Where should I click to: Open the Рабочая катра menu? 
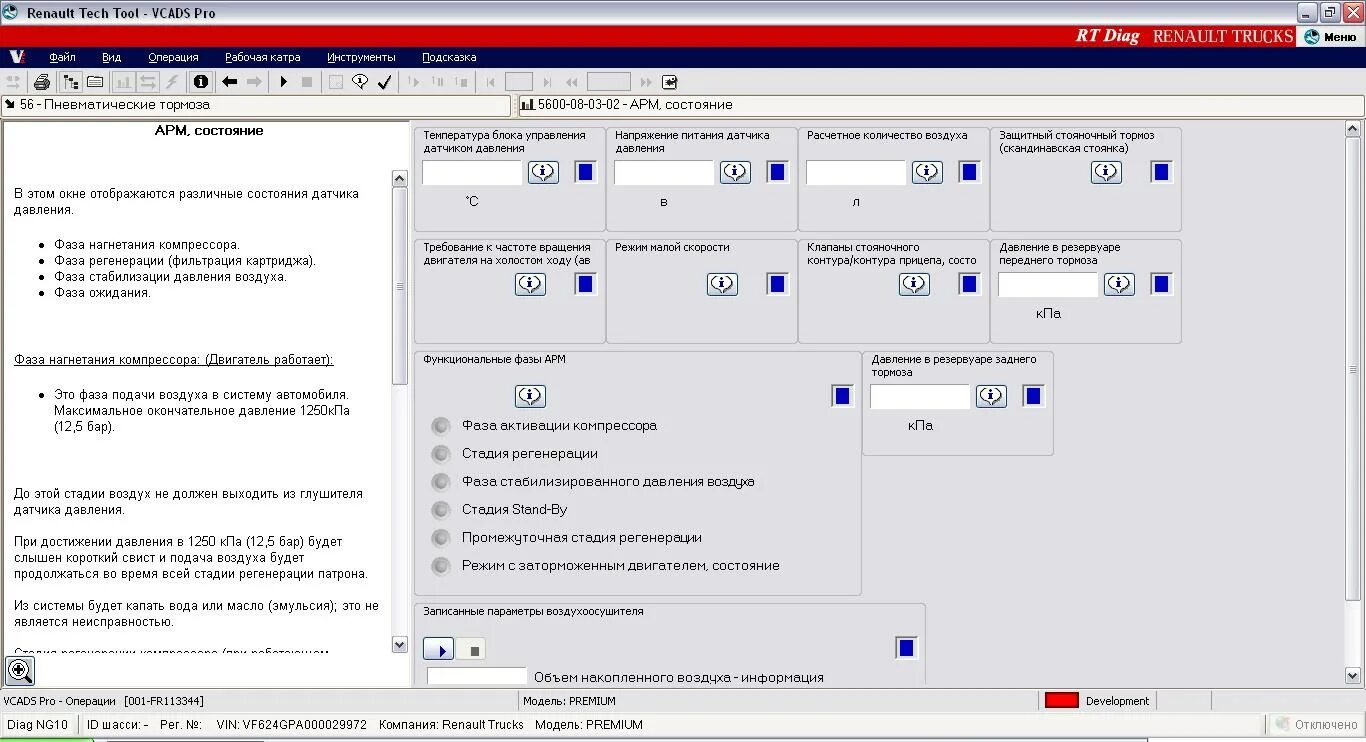tap(263, 57)
